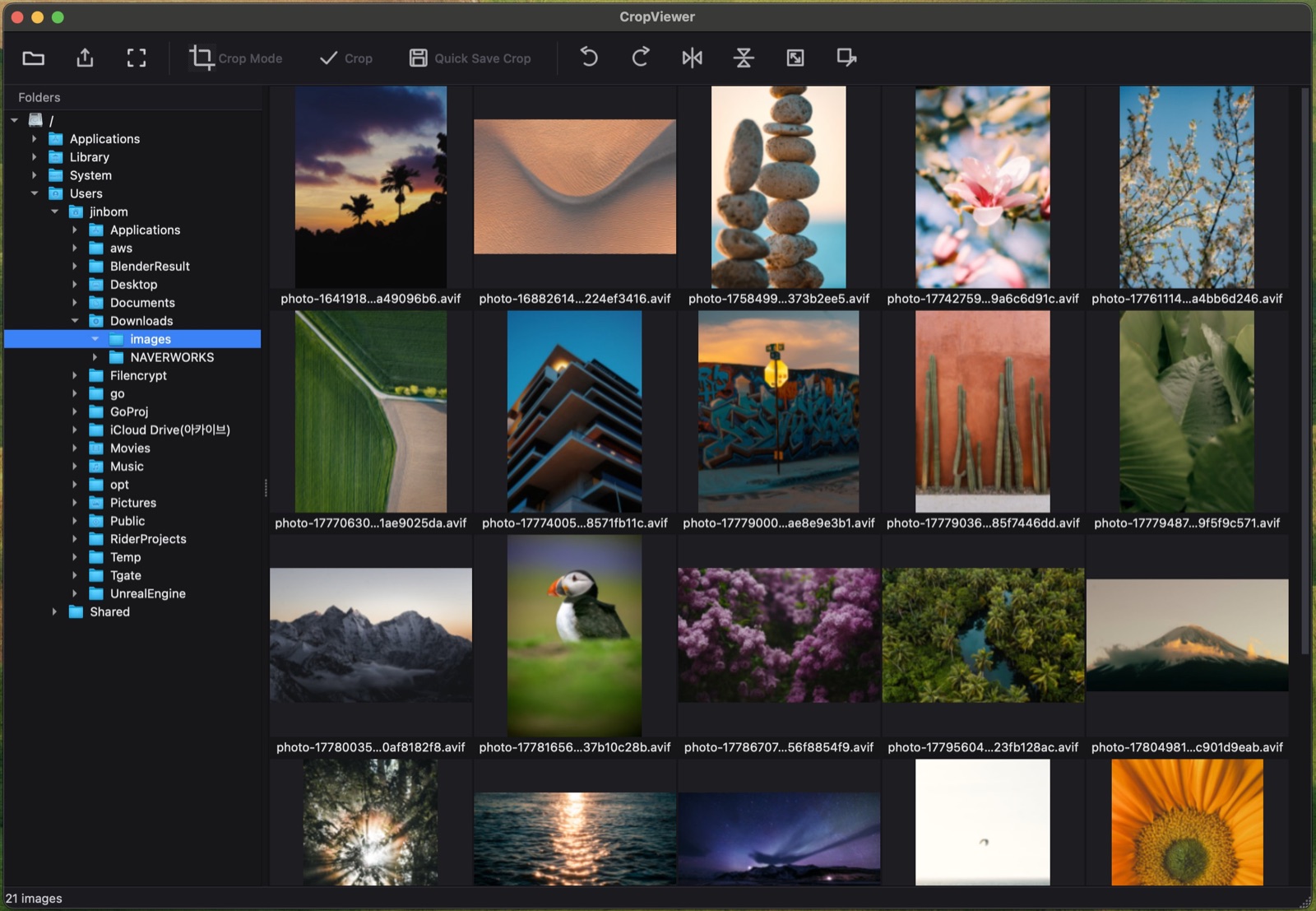The image size is (1316, 911).
Task: Click the go folder icon
Action: 96,393
